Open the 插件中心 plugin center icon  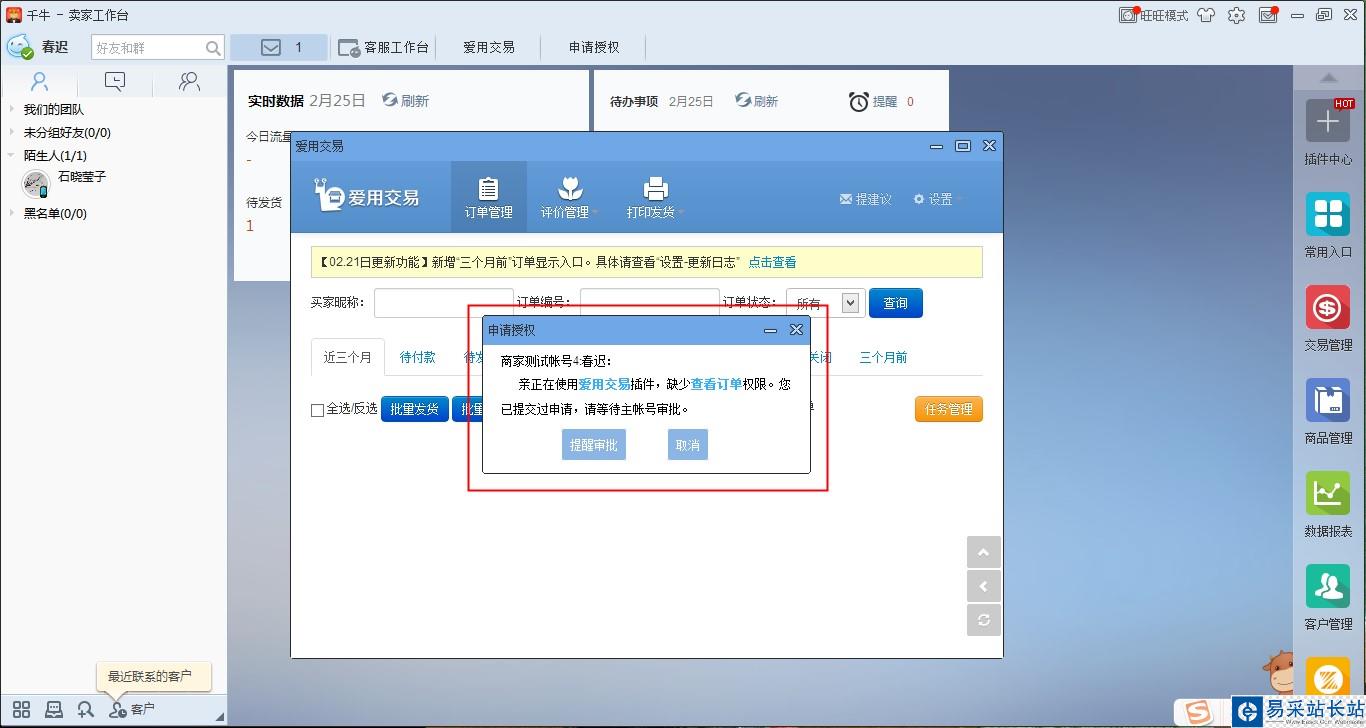tap(1327, 121)
